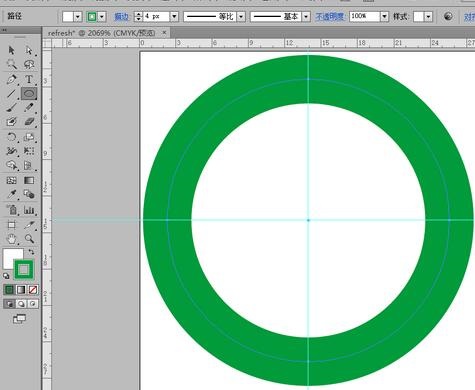Select the Pen tool

tap(11, 79)
